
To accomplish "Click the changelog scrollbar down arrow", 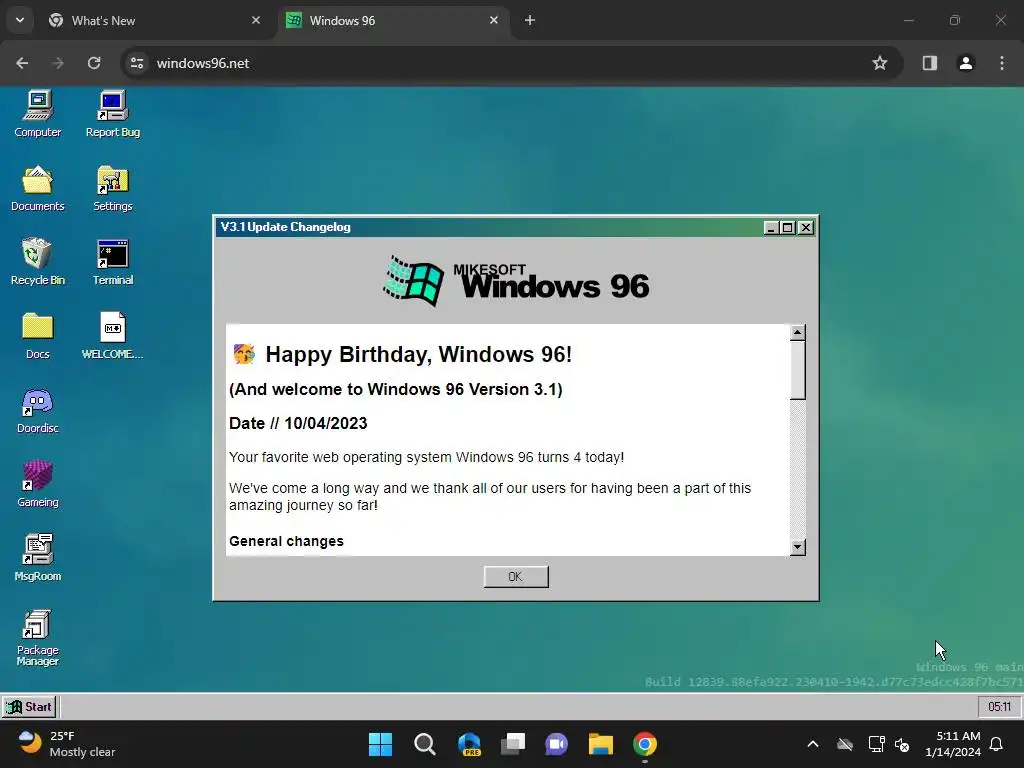I will 797,547.
